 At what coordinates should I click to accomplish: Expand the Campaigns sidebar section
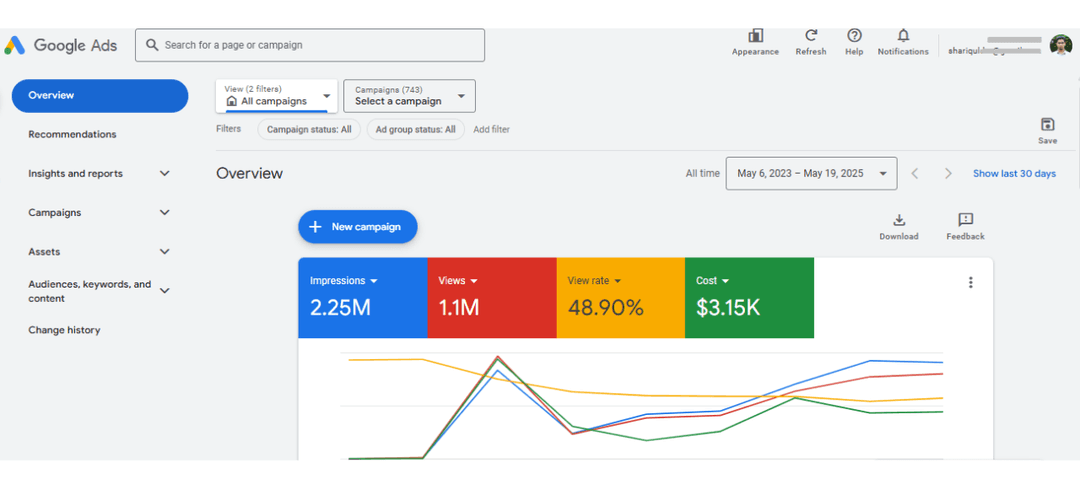(165, 213)
